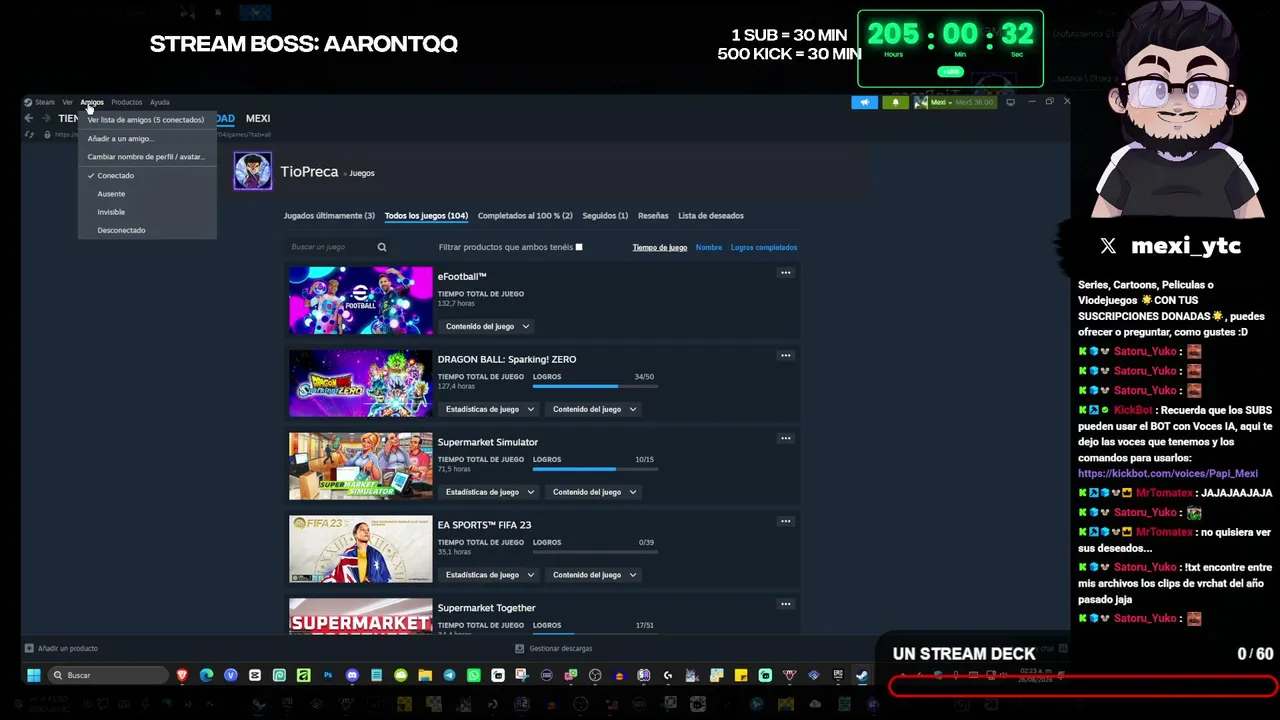
Task: Open options menu for Supermarket Simulator
Action: [786, 438]
